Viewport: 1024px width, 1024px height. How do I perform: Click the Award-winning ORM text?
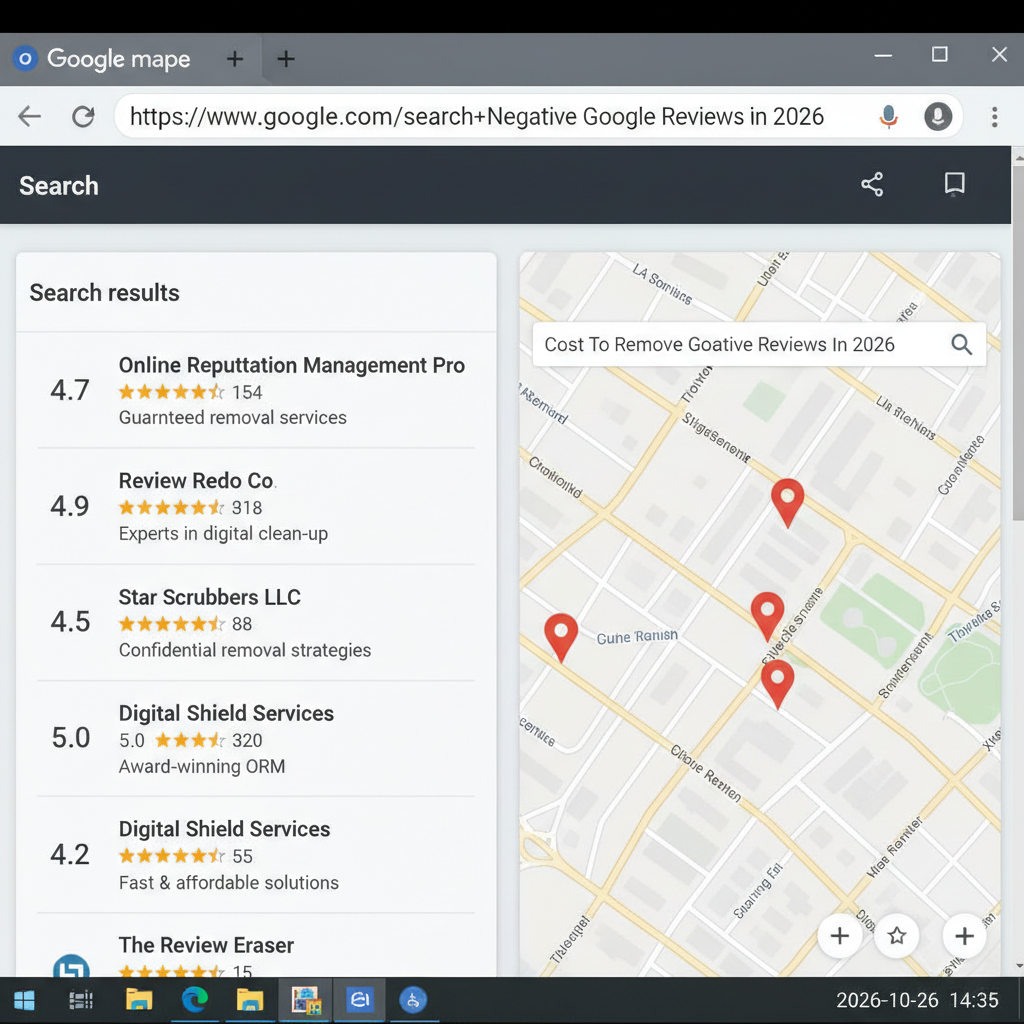point(202,766)
